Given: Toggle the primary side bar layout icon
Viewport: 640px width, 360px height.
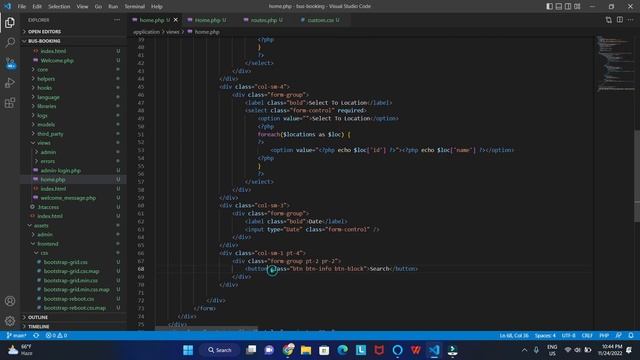Looking at the screenshot, I should pos(549,7).
